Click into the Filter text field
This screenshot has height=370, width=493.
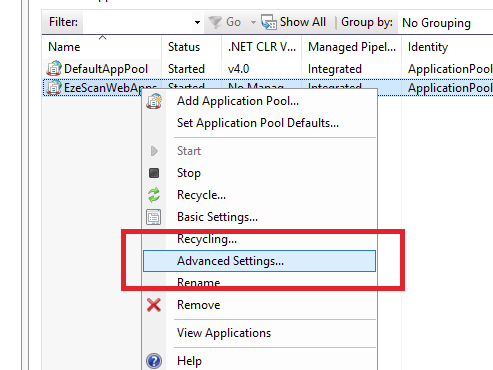[x=137, y=22]
